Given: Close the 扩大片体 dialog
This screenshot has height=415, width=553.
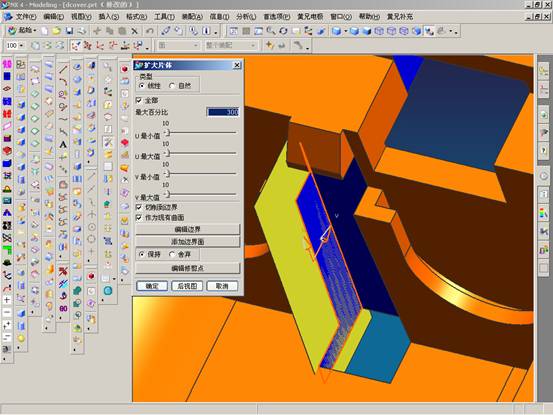Looking at the screenshot, I should (x=237, y=65).
